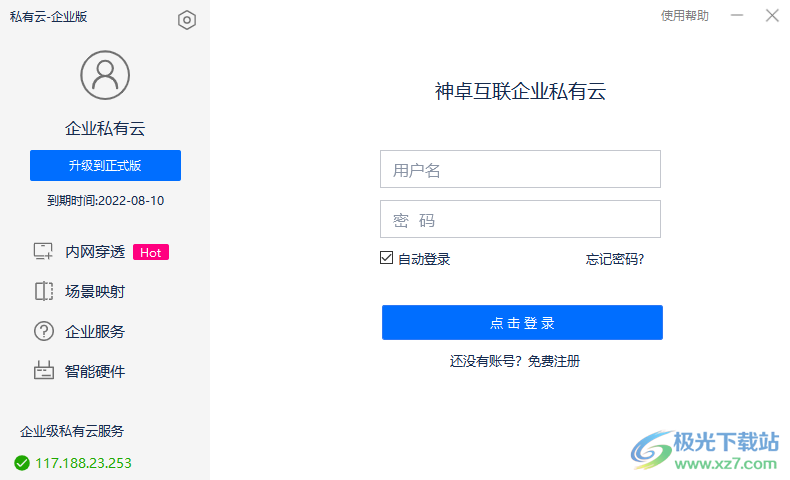The height and width of the screenshot is (480, 790).
Task: Open 使用帮助 help link
Action: tap(685, 16)
